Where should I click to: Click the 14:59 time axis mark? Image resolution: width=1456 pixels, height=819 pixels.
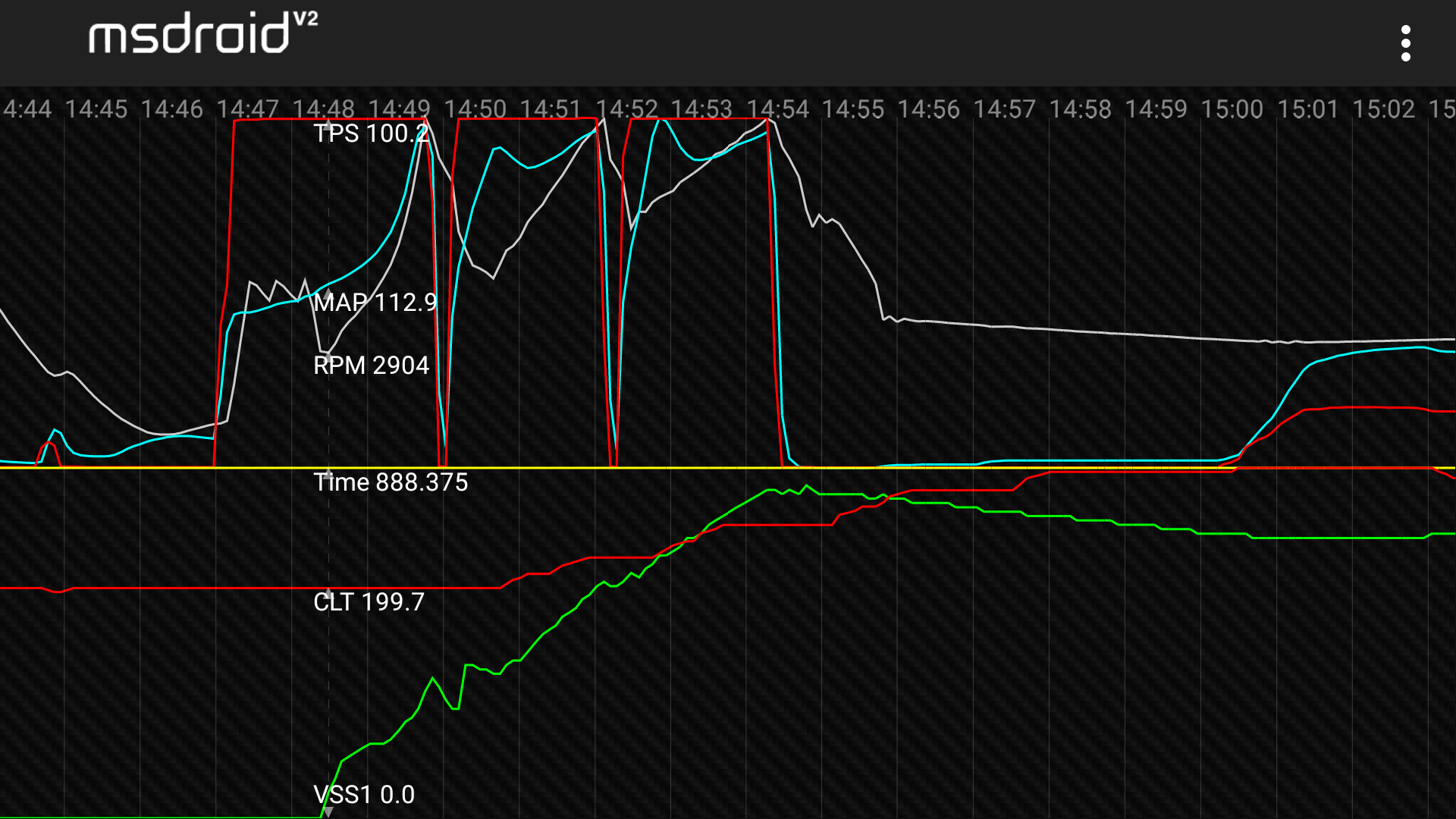coord(1156,109)
